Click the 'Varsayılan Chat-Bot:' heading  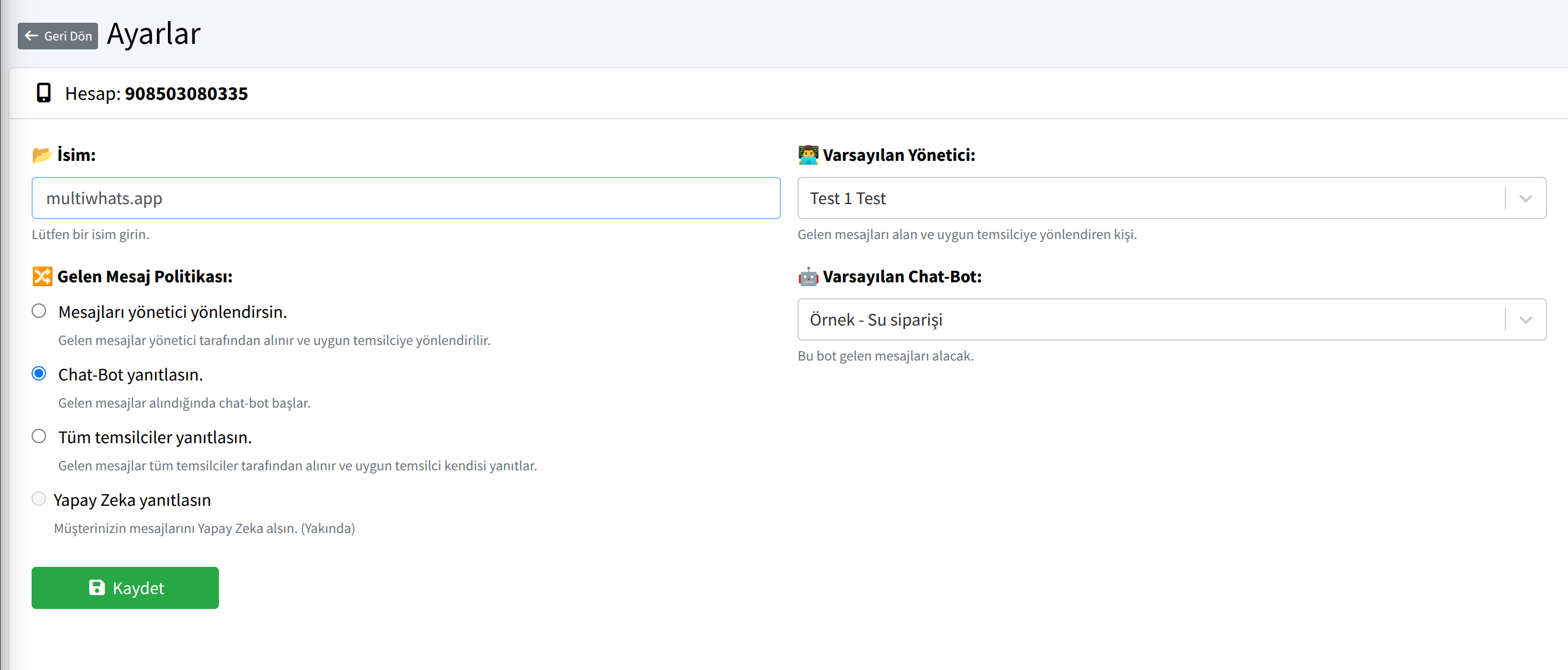[x=902, y=277]
